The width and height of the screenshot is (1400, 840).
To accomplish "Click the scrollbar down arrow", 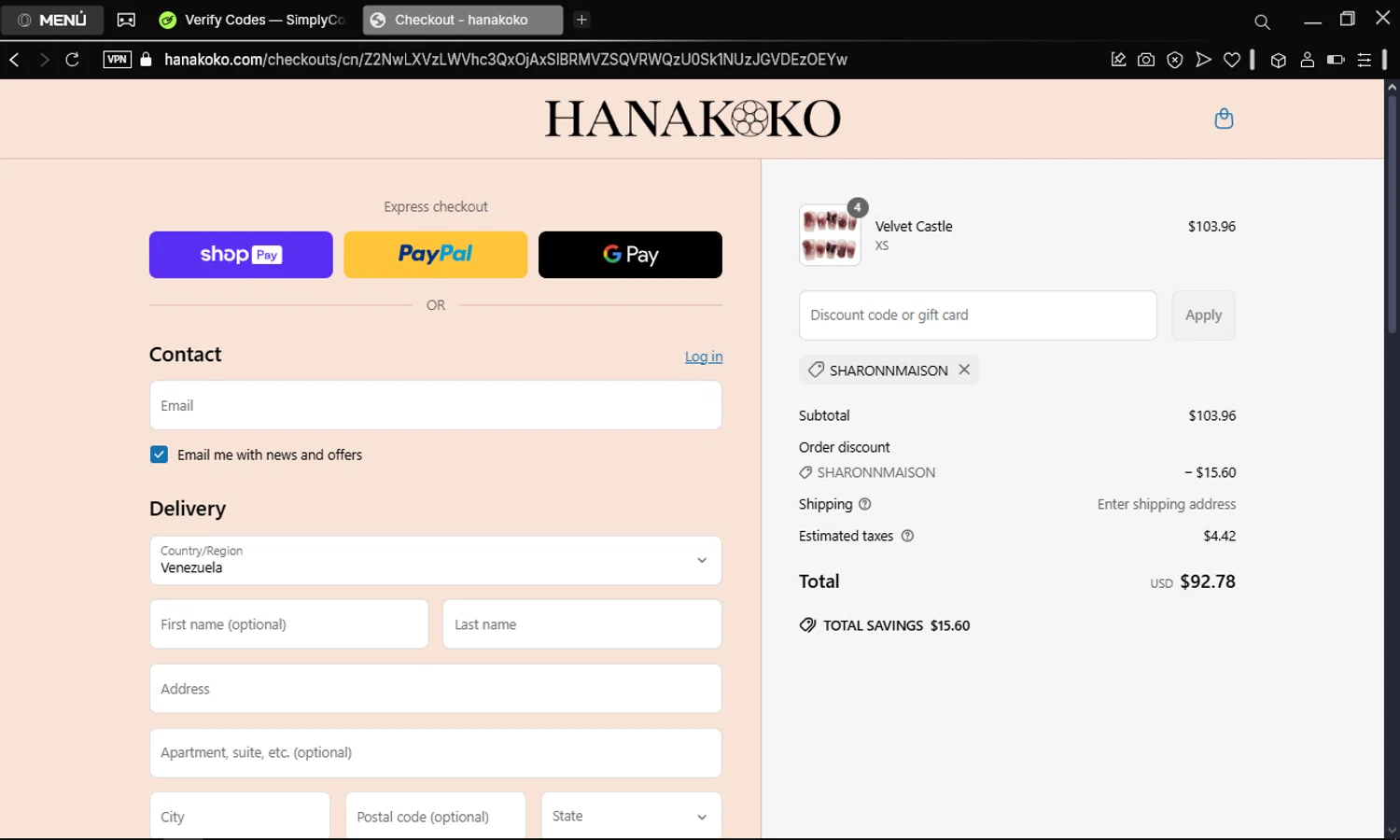I will pos(1392,831).
